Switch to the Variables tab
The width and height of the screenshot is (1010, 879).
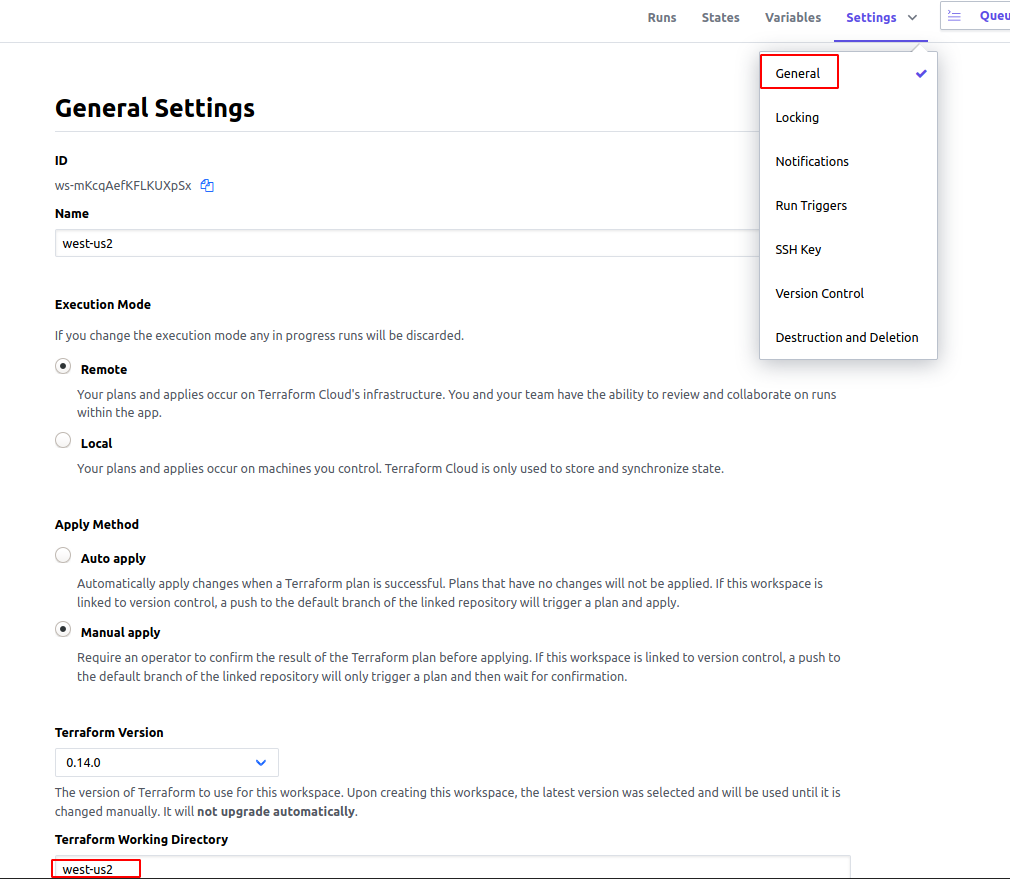793,17
